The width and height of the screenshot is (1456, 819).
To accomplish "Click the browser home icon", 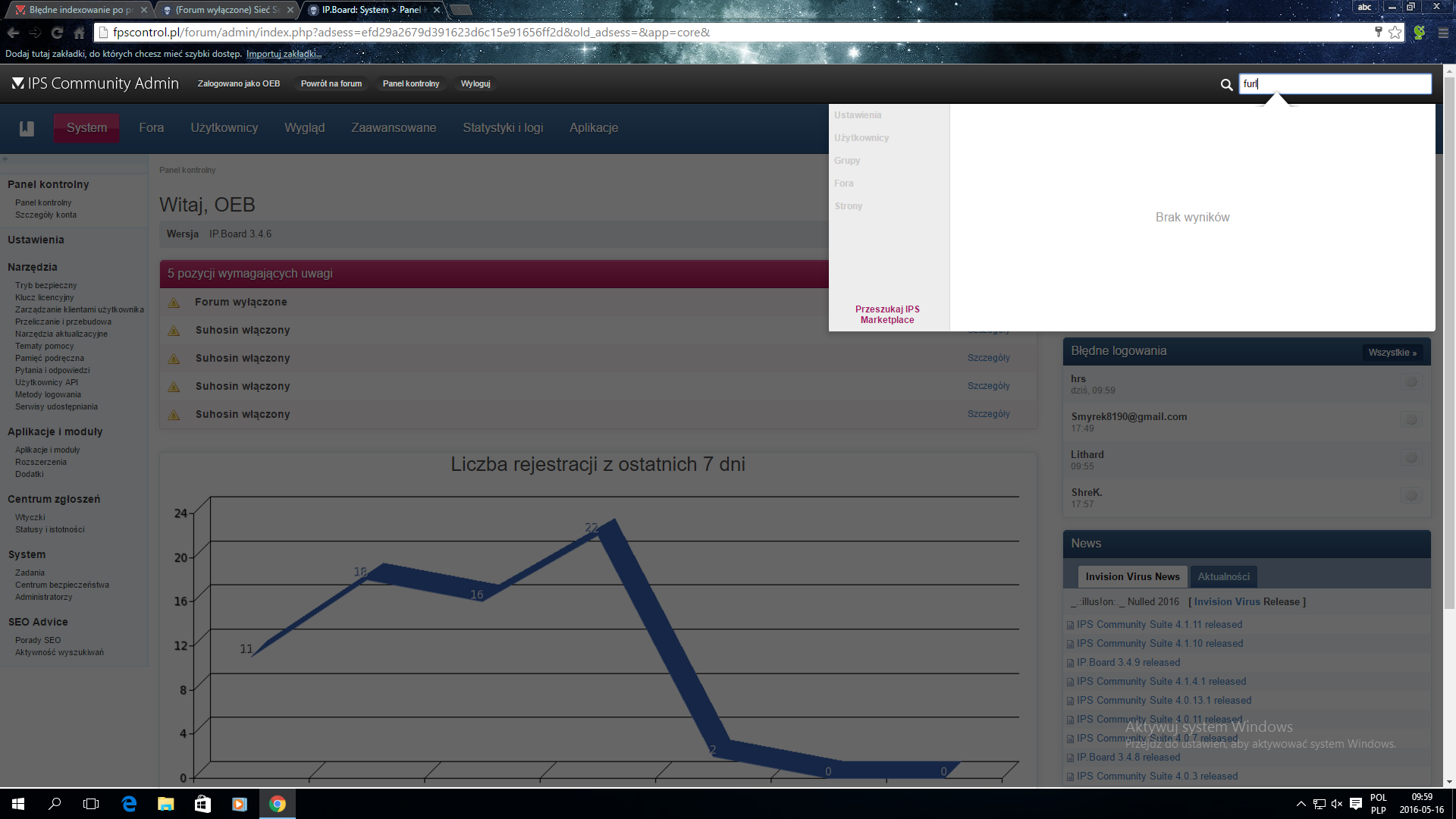I will tap(79, 33).
